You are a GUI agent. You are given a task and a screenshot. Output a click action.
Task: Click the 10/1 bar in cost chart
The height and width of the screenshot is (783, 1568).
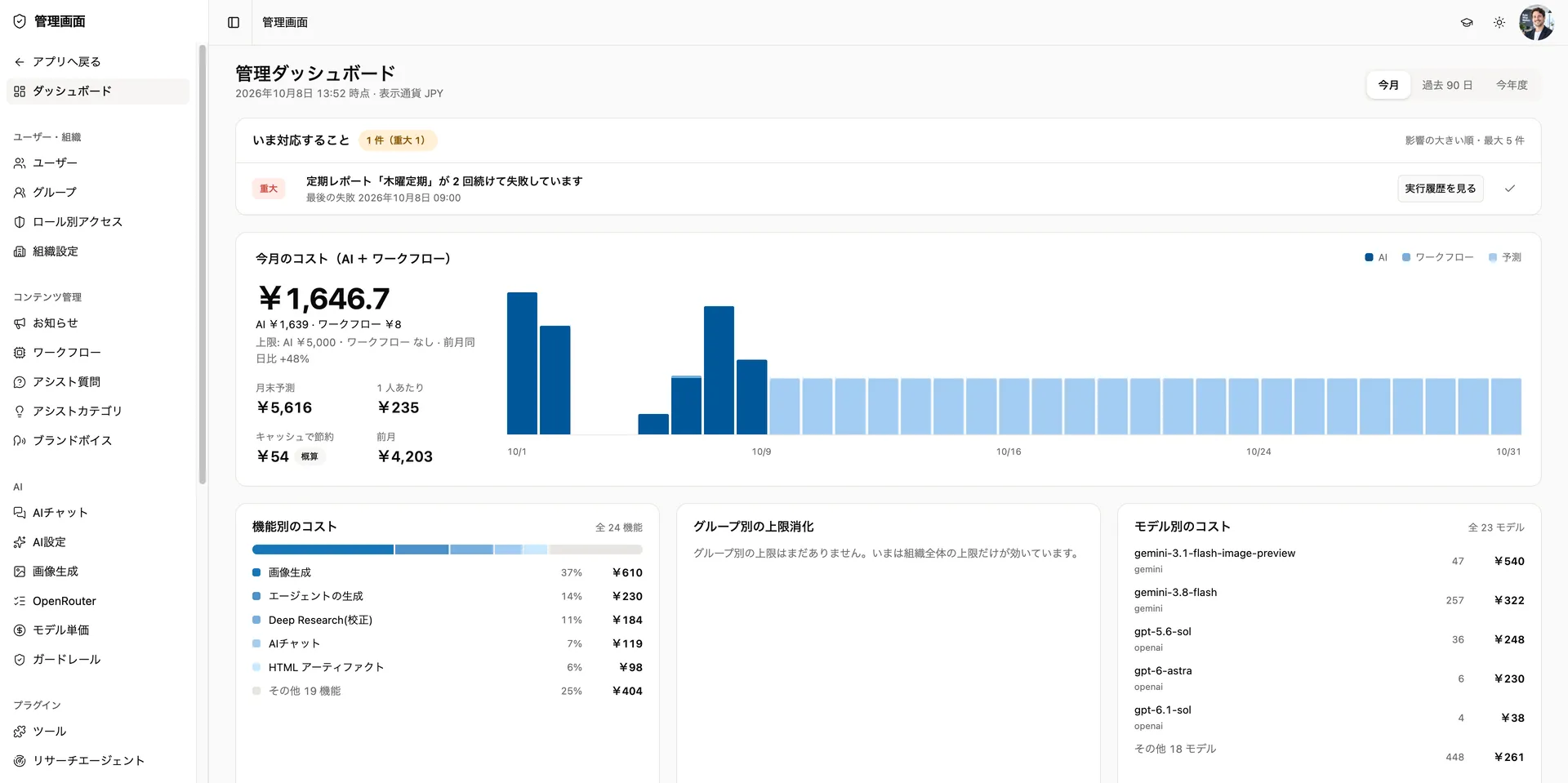tap(522, 363)
